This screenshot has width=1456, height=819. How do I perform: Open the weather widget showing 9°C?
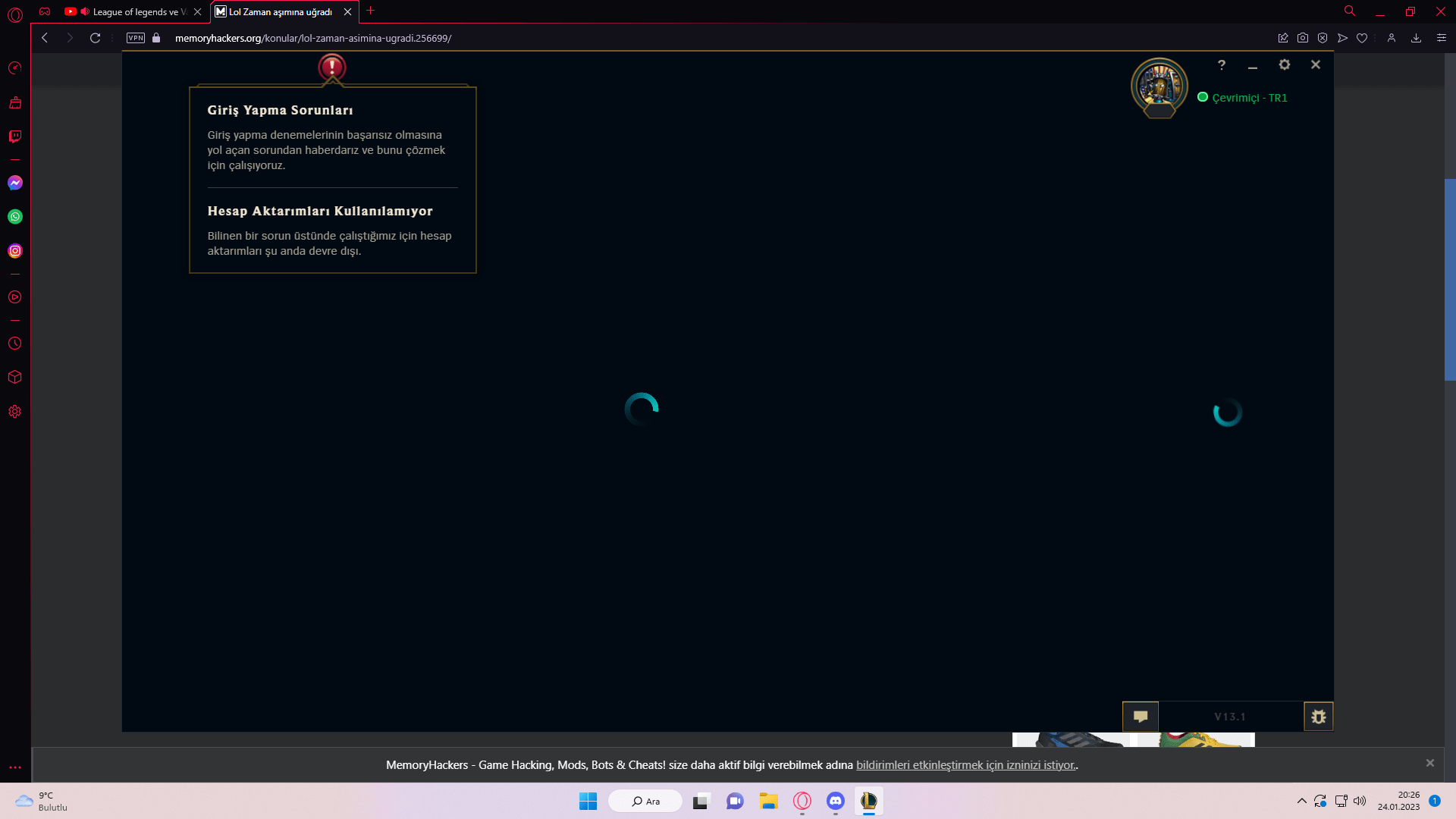pyautogui.click(x=42, y=802)
